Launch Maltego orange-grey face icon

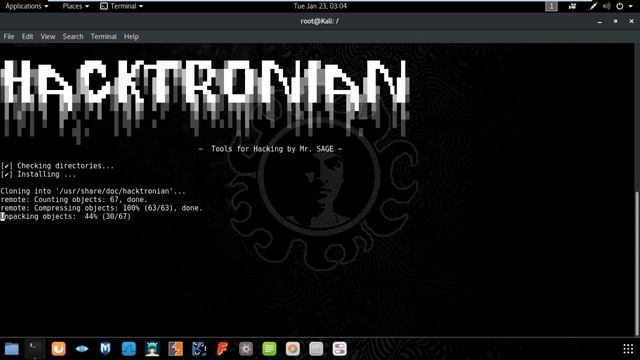[176, 349]
